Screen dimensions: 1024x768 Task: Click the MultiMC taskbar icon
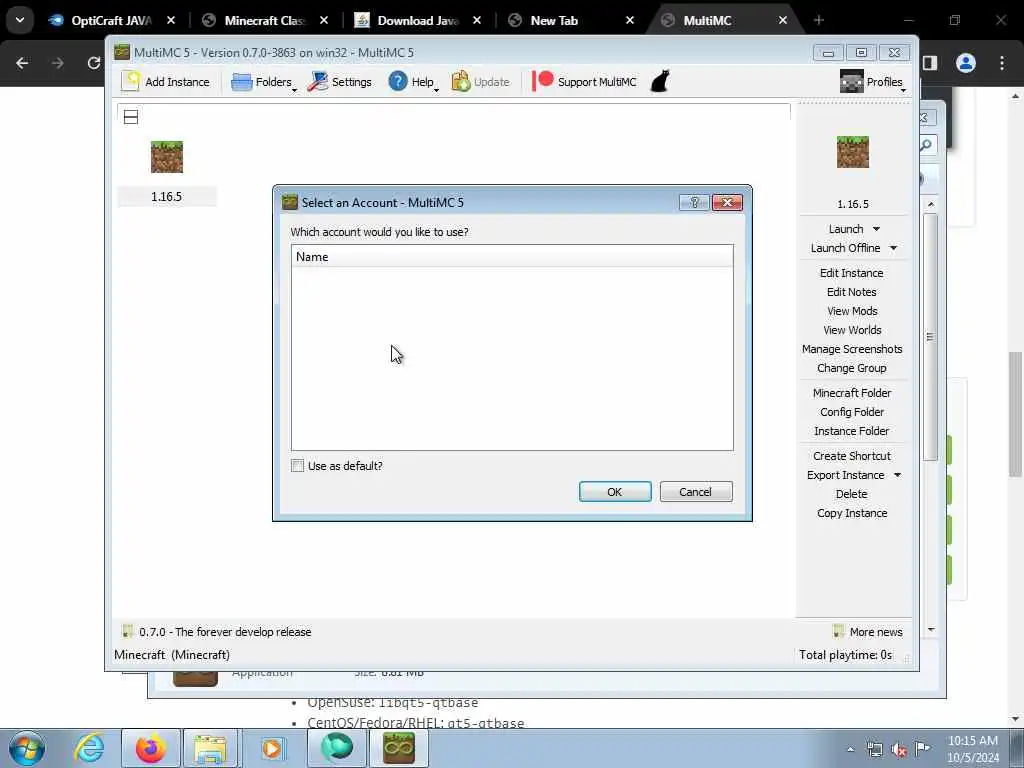[399, 748]
